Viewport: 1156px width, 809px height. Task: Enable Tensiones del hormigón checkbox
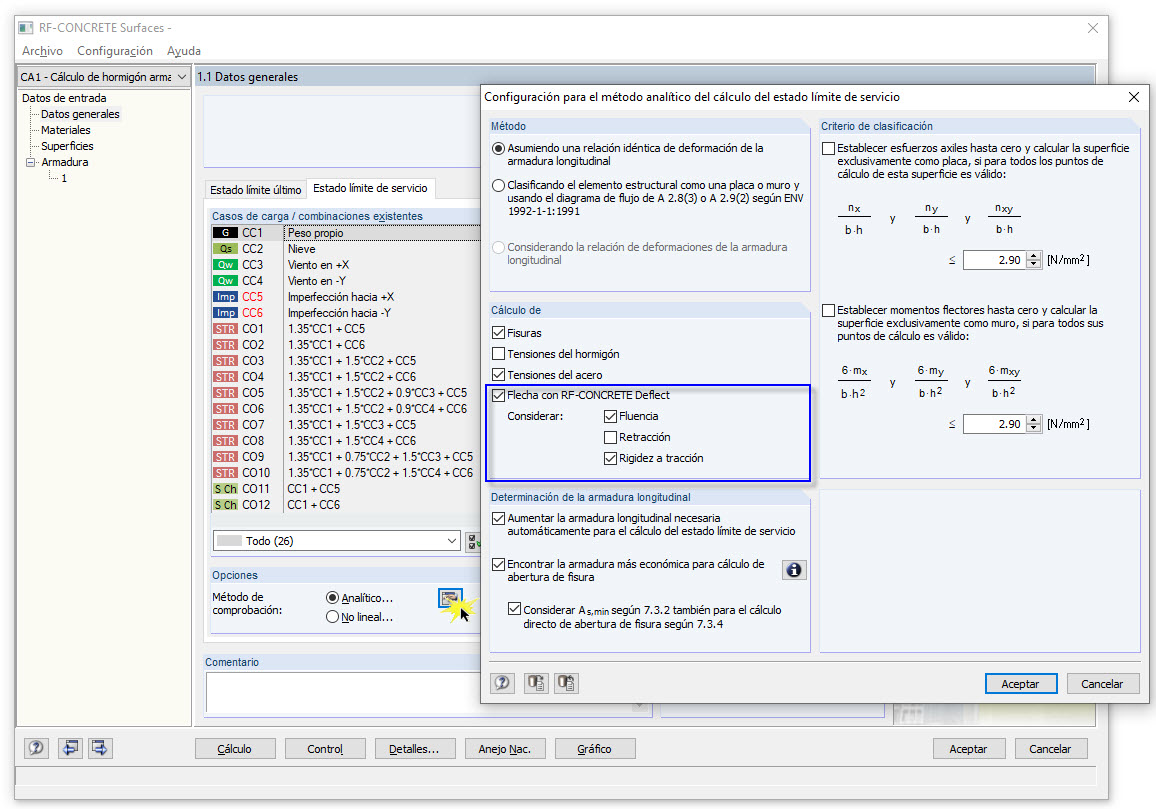tap(498, 354)
